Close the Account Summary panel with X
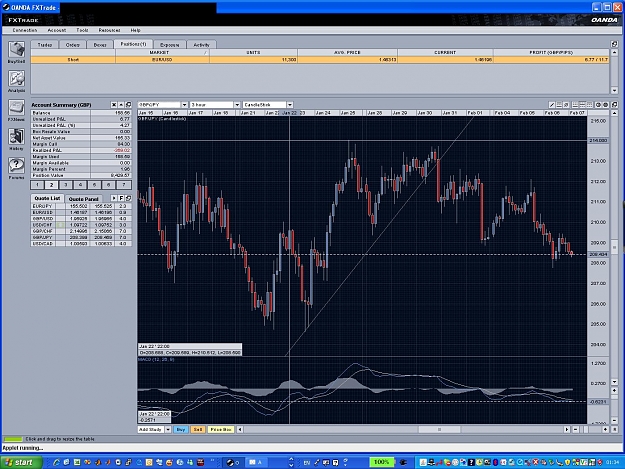625x469 pixels. click(x=114, y=105)
